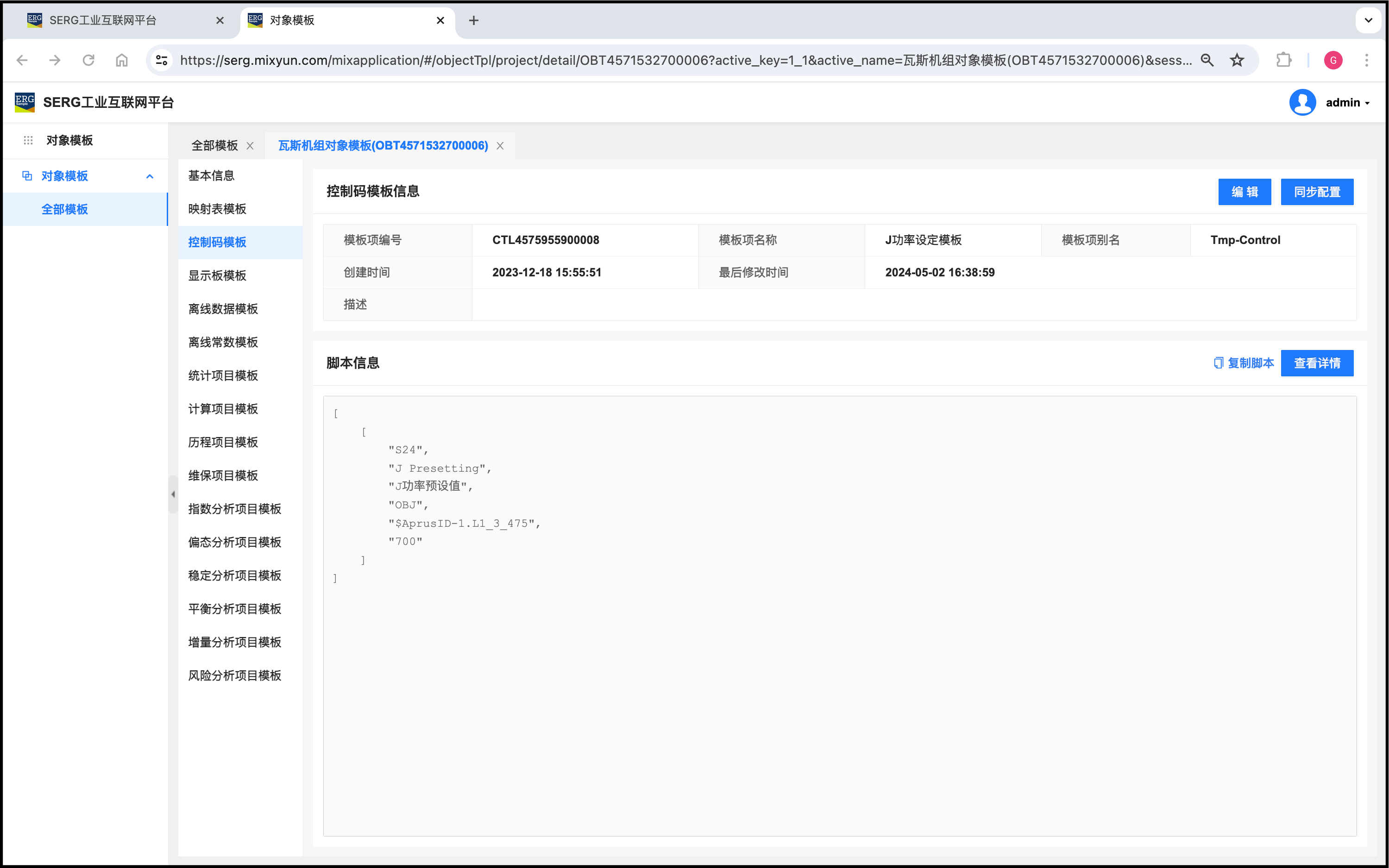The height and width of the screenshot is (868, 1389).
Task: Open the browser extensions puzzle icon
Action: pos(1283,60)
